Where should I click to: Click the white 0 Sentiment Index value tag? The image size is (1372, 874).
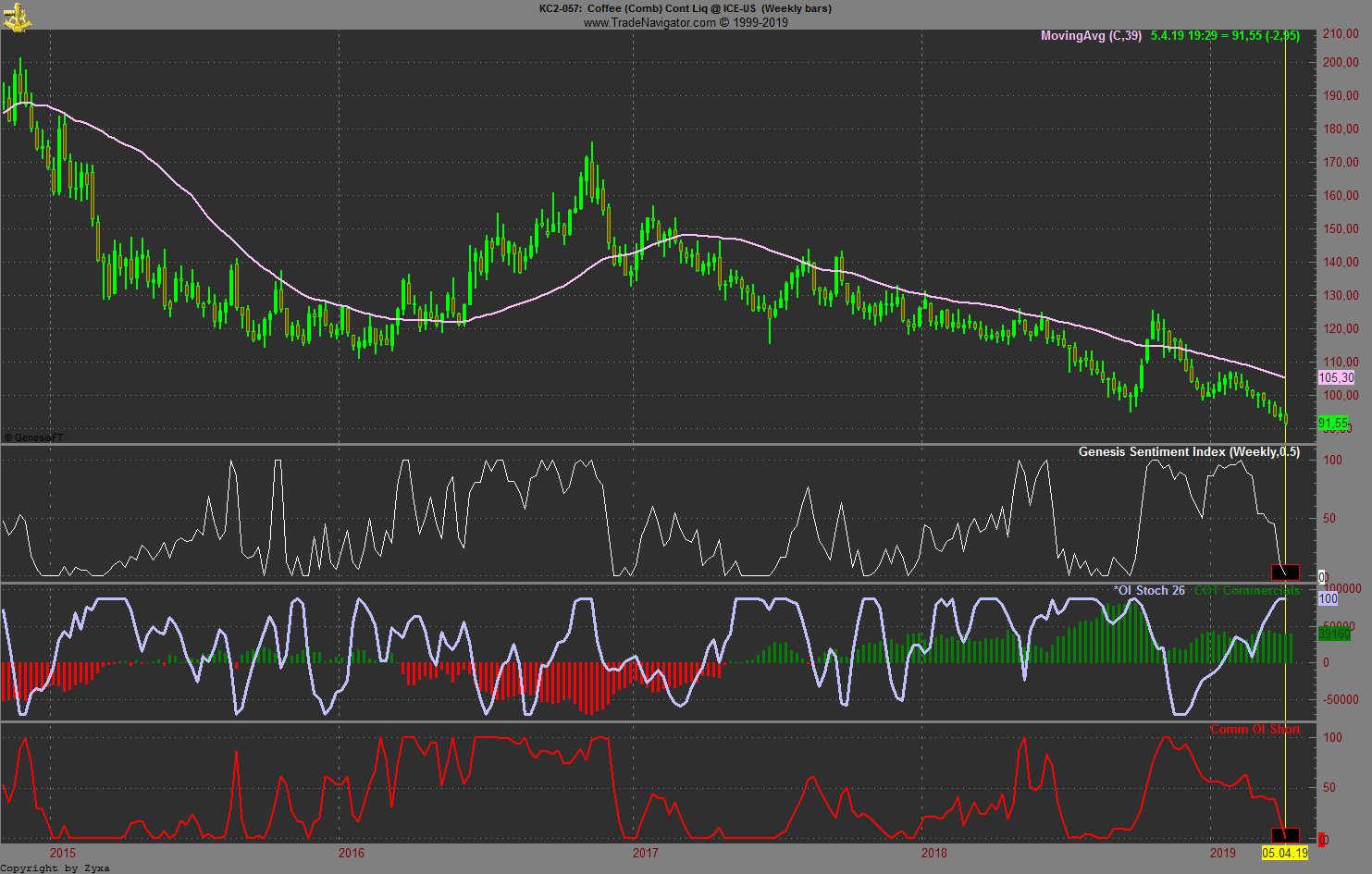coord(1322,577)
